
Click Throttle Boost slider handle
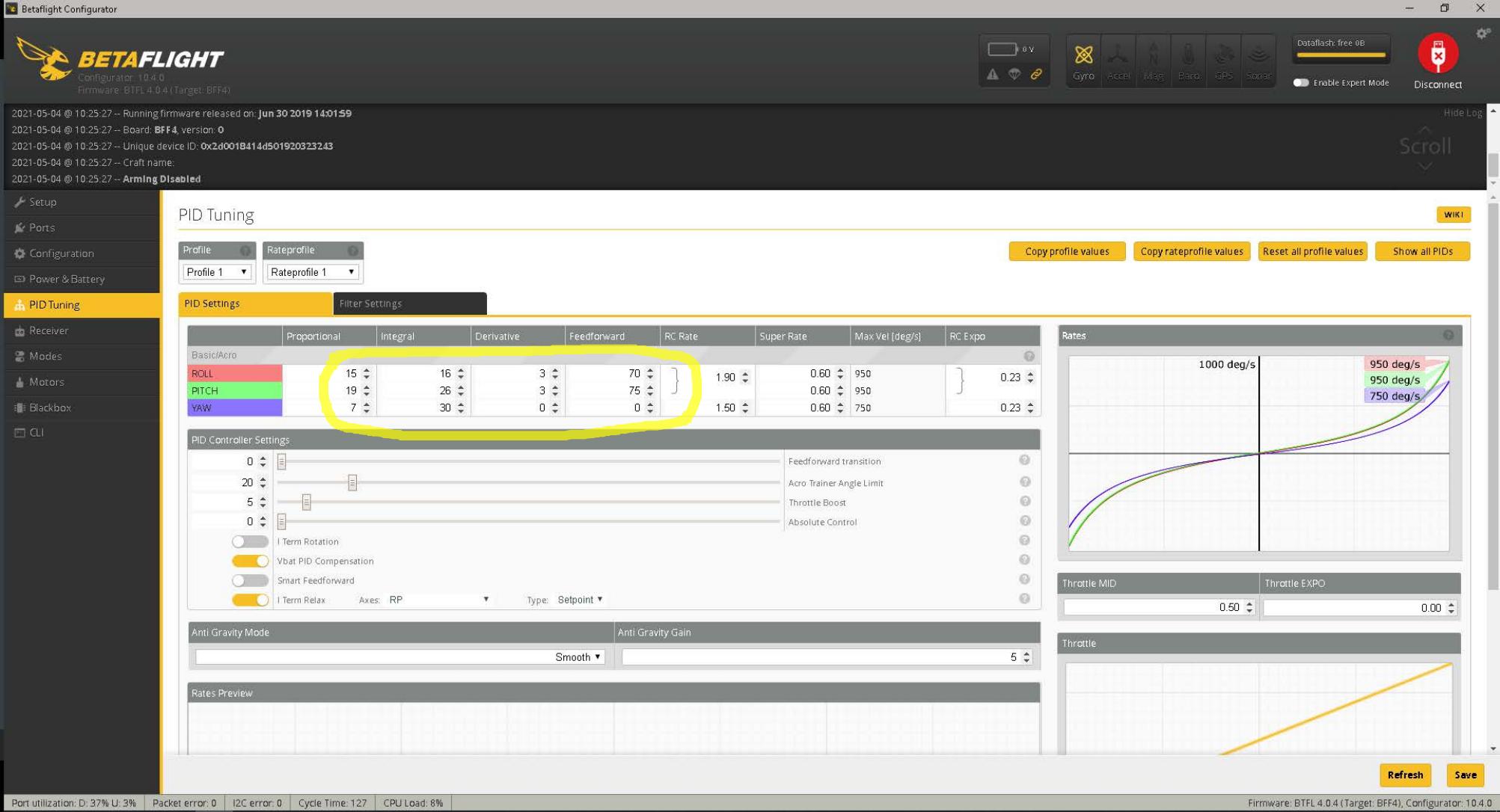(306, 502)
